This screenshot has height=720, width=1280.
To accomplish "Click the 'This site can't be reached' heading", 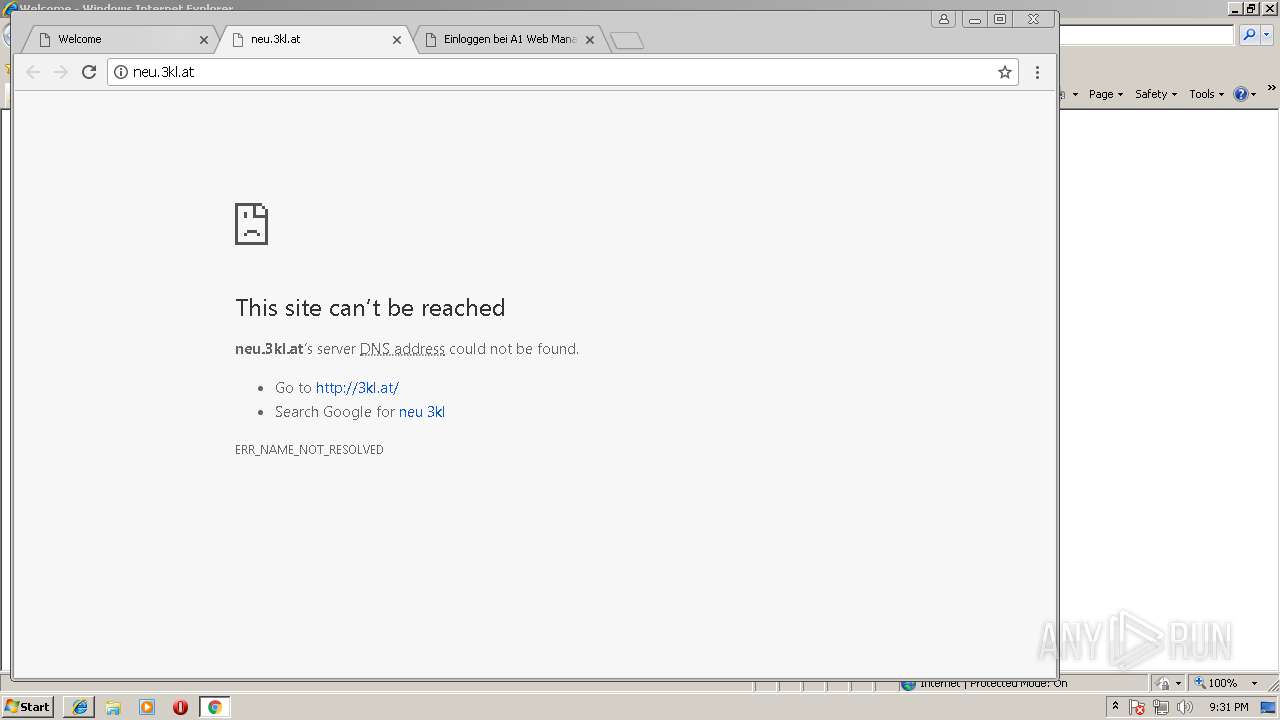I will [x=370, y=308].
